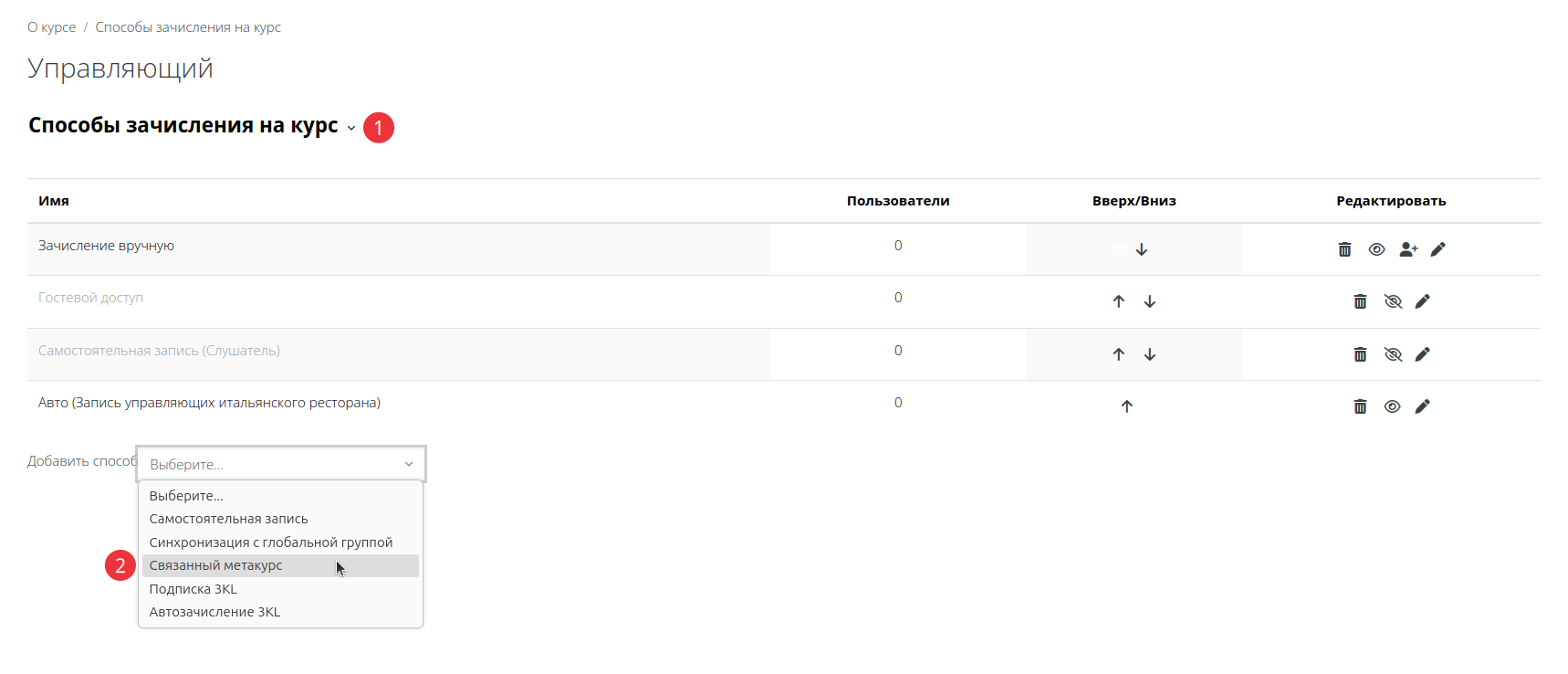The width and height of the screenshot is (1568, 674).
Task: Enable Гостевой доступ via crossed-eye icon
Action: tap(1393, 301)
